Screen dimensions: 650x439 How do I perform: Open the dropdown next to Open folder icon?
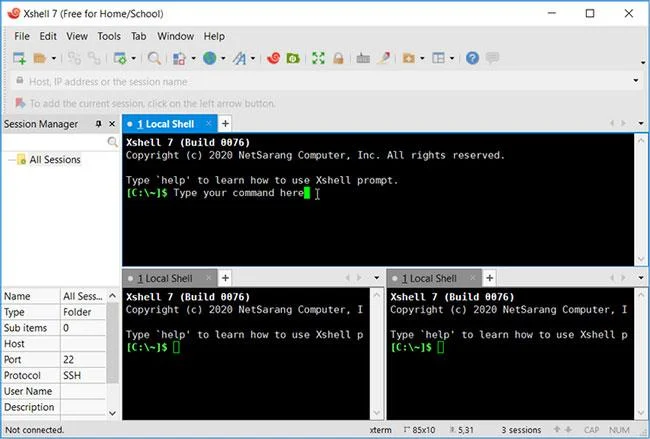(53, 58)
